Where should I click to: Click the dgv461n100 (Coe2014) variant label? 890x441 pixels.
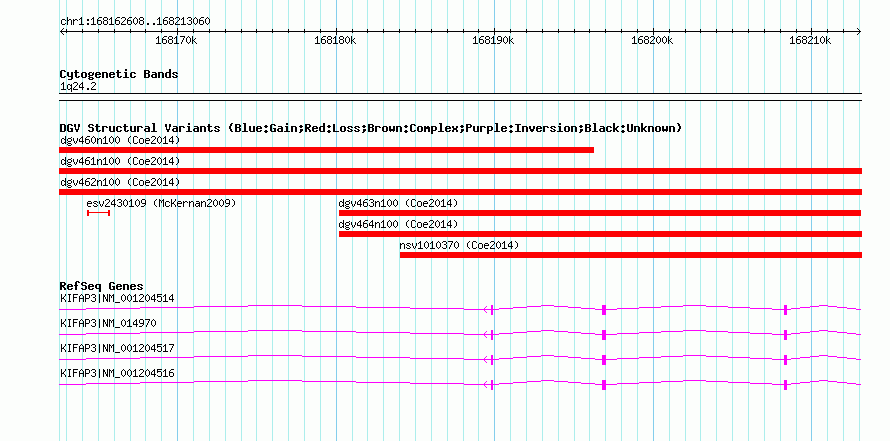coord(120,161)
